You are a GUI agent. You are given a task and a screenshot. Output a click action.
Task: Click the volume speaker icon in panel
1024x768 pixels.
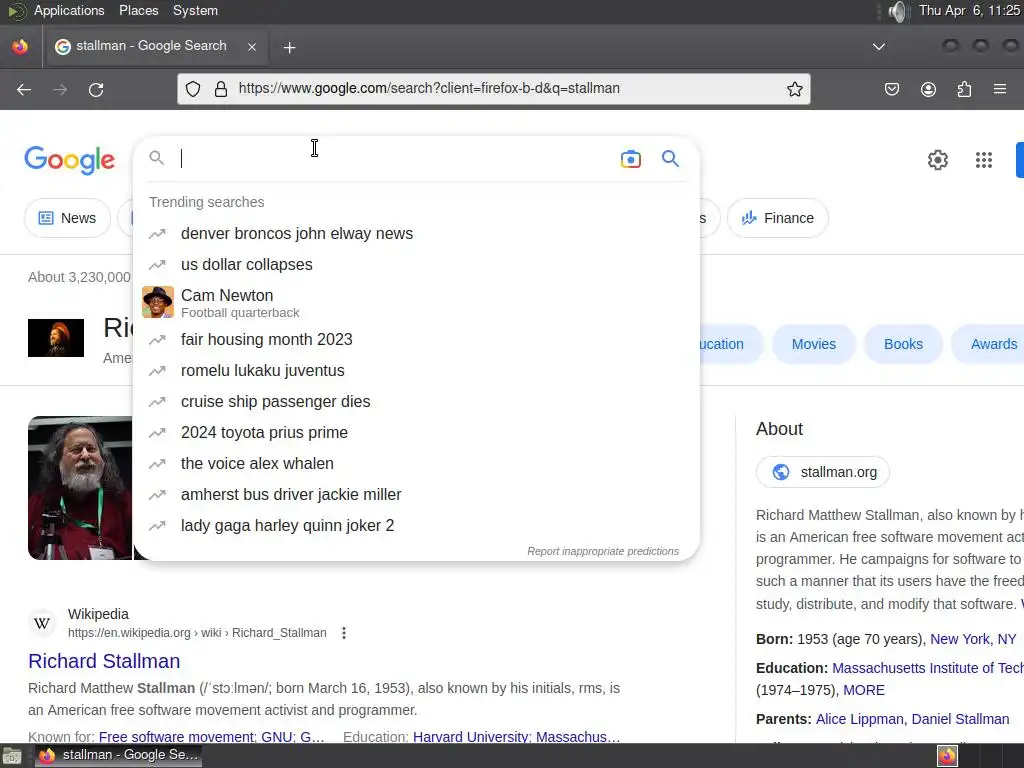[898, 11]
